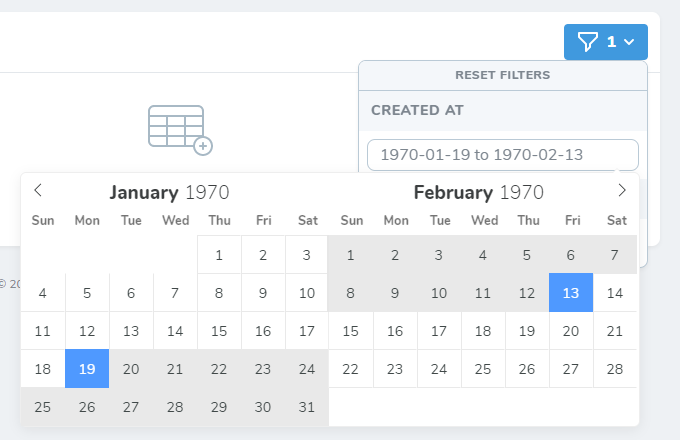Pick February 1 in the calendar
Screen dimensions: 680x440
tap(351, 255)
